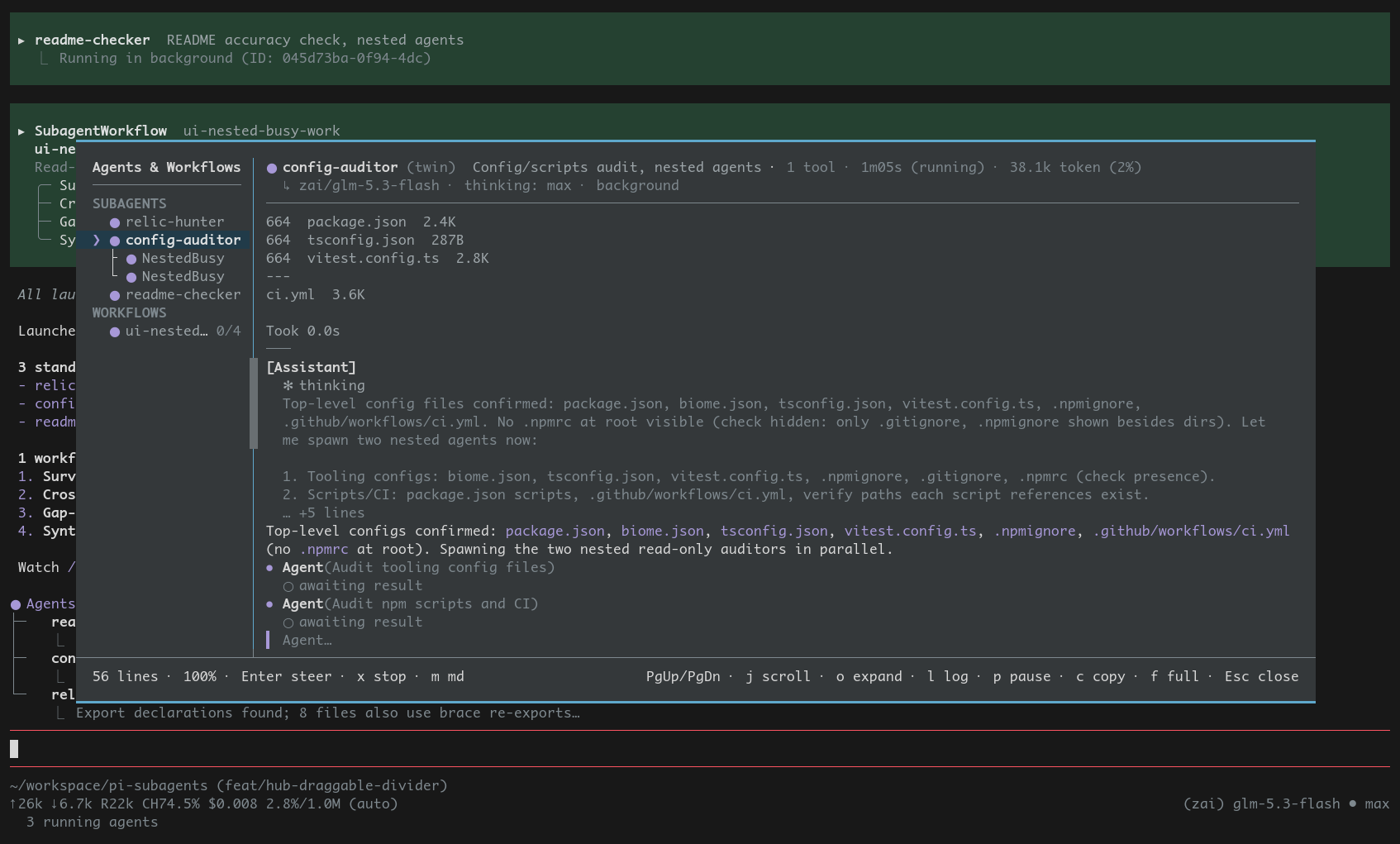The height and width of the screenshot is (844, 1400).
Task: Click the bullet before Agent(Audit npm scripts and CI)
Action: pyautogui.click(x=269, y=604)
